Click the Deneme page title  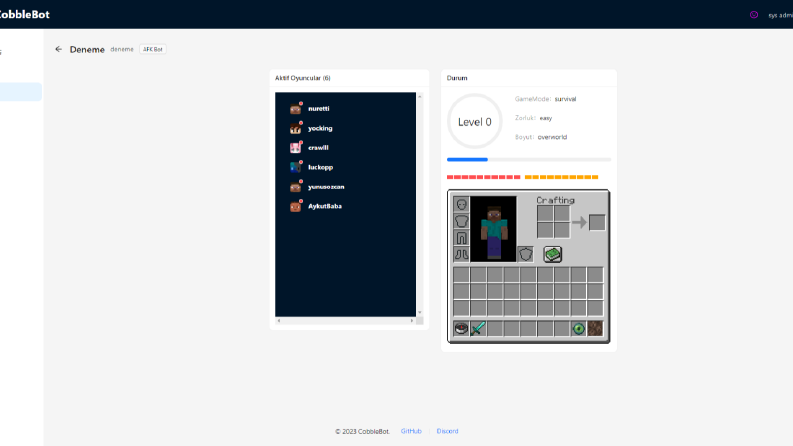coord(87,50)
